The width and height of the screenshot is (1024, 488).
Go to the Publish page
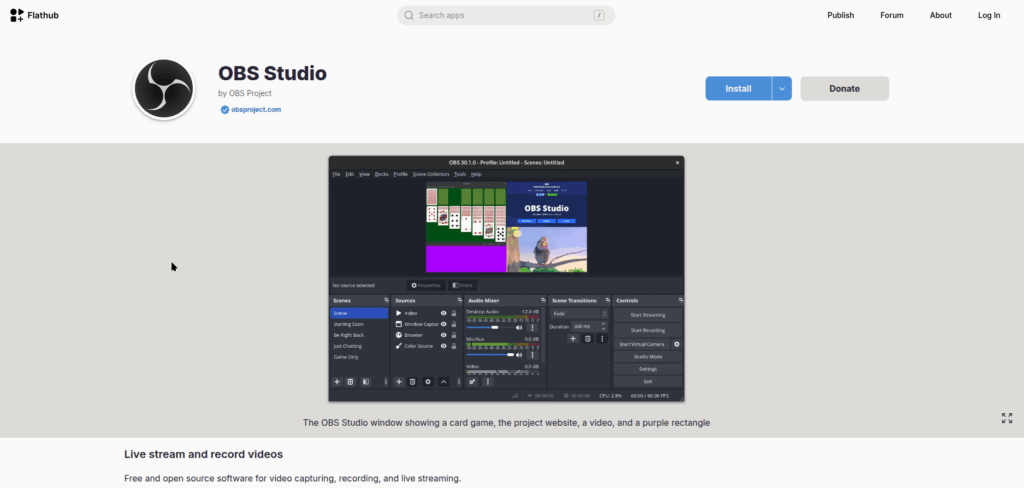point(840,15)
